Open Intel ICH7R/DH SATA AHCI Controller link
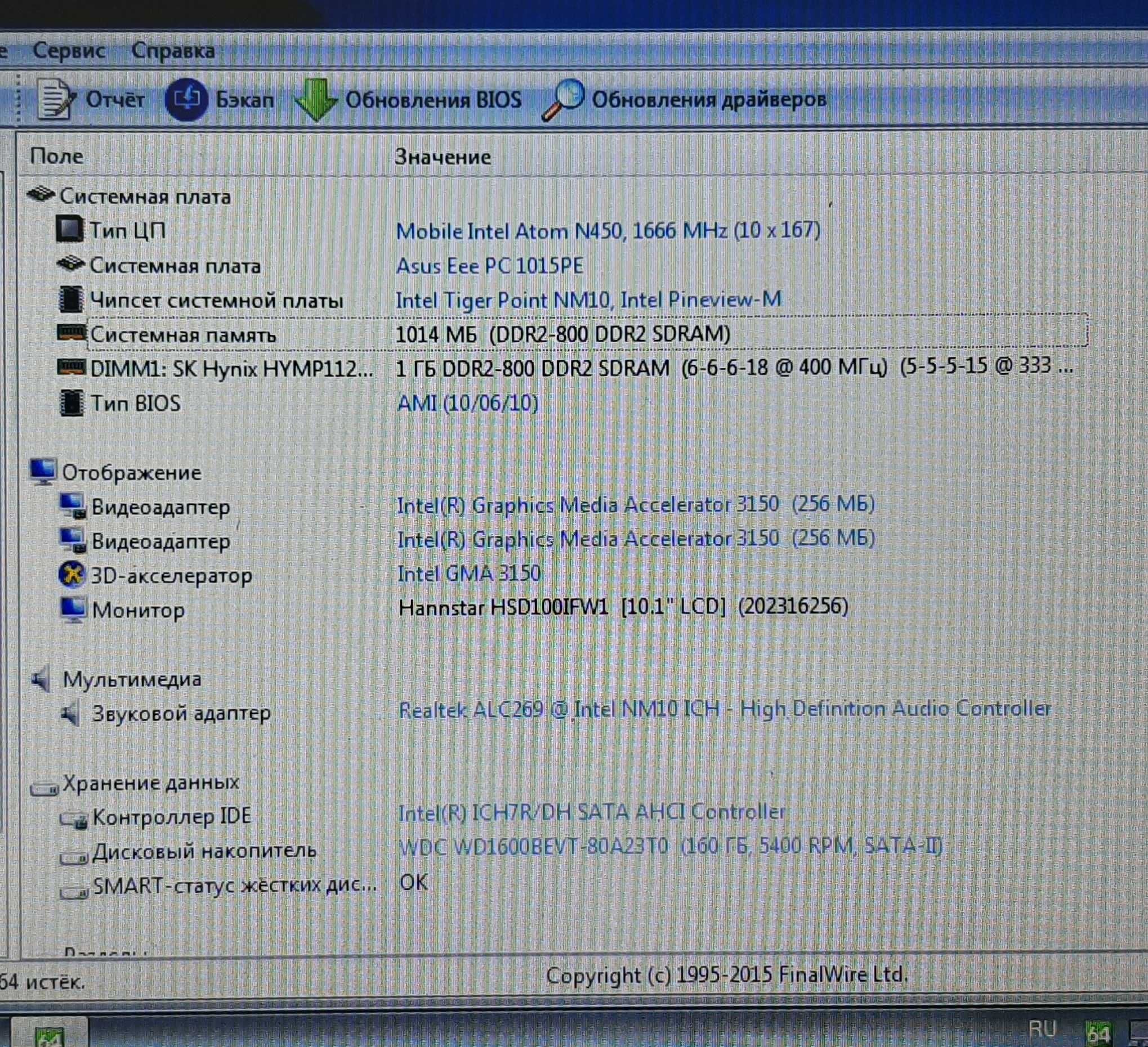Image resolution: width=1148 pixels, height=1047 pixels. click(592, 812)
